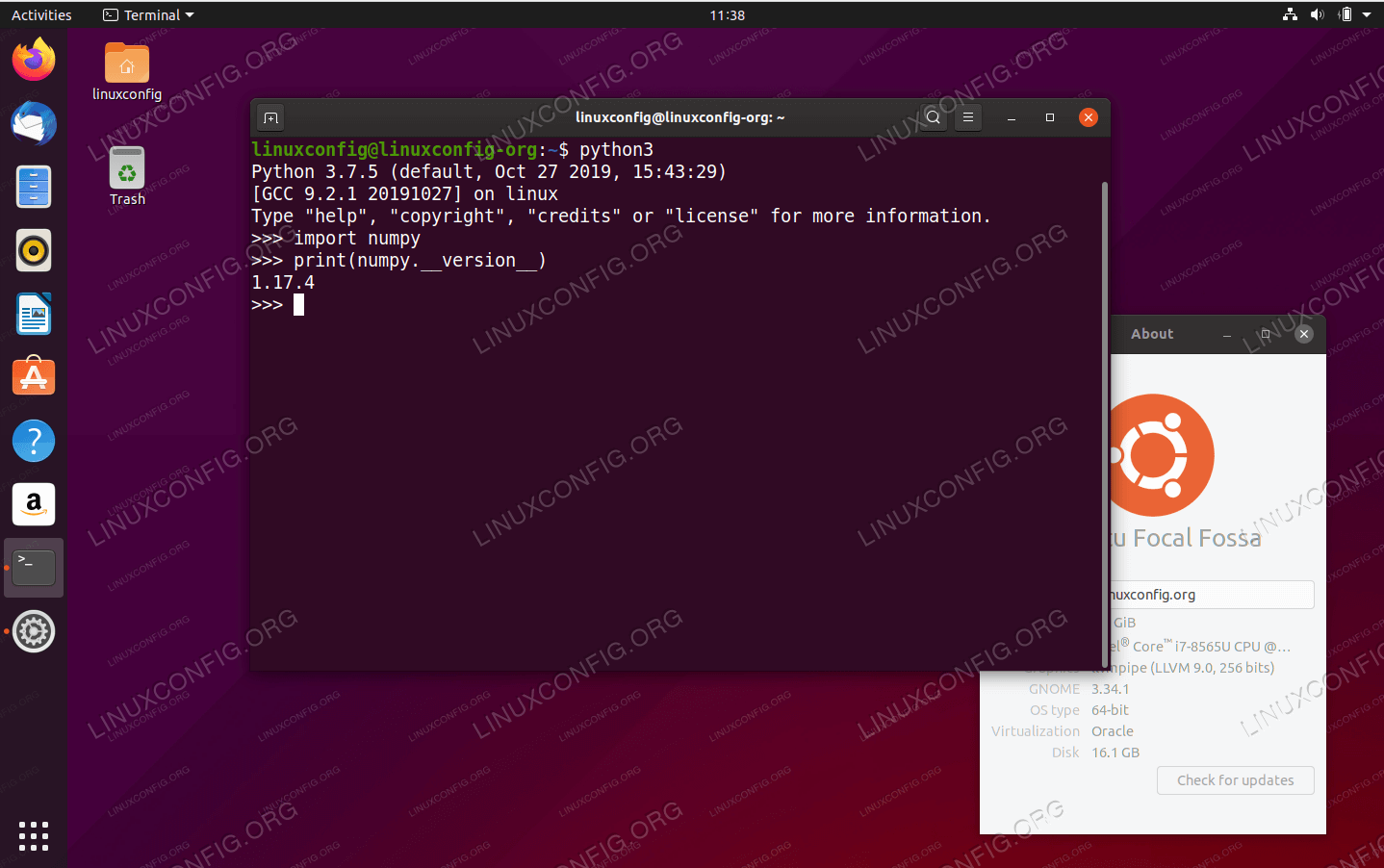Open a new tab in the terminal
The width and height of the screenshot is (1384, 868).
click(x=271, y=117)
